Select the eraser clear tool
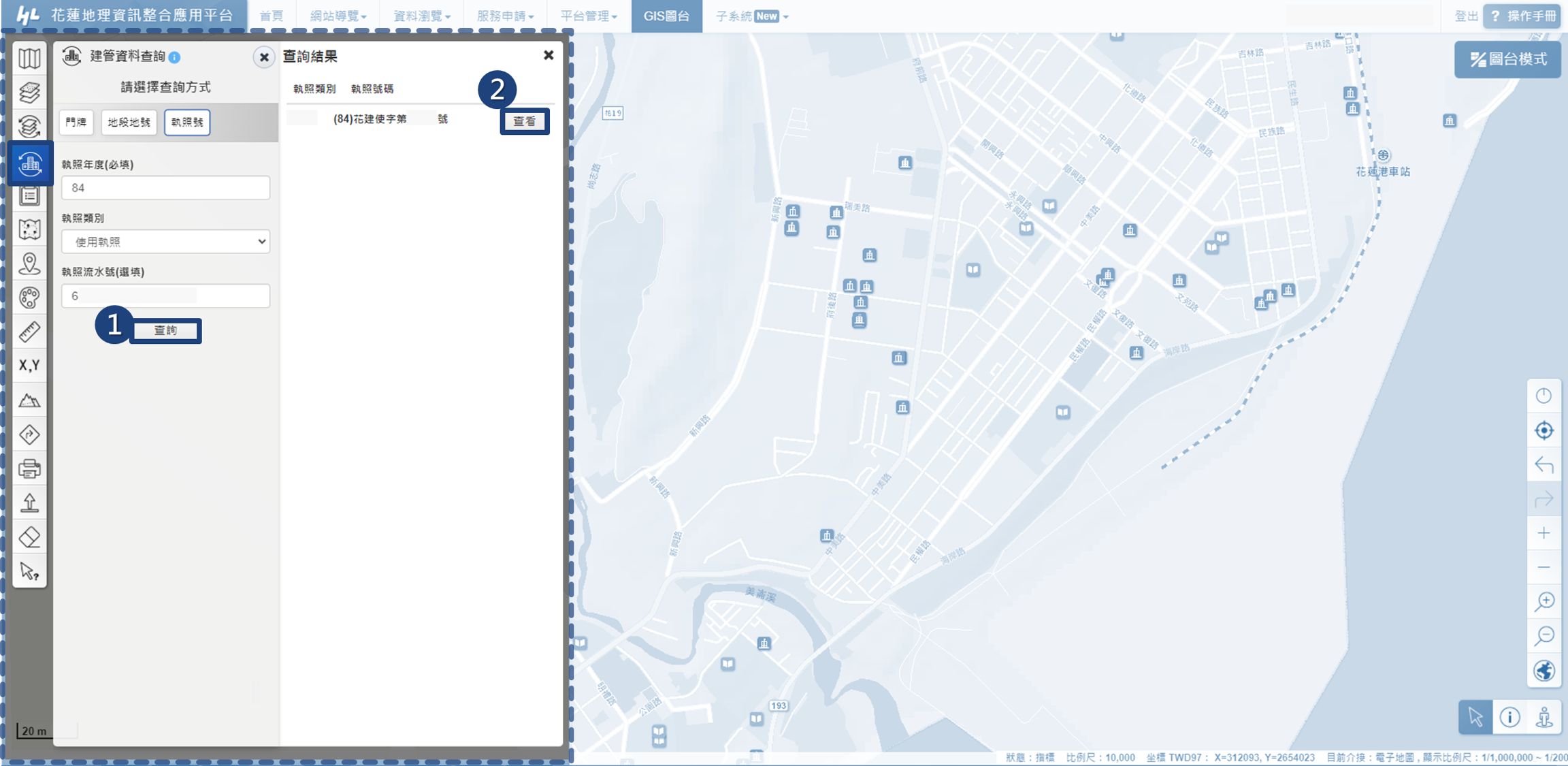 (x=29, y=537)
